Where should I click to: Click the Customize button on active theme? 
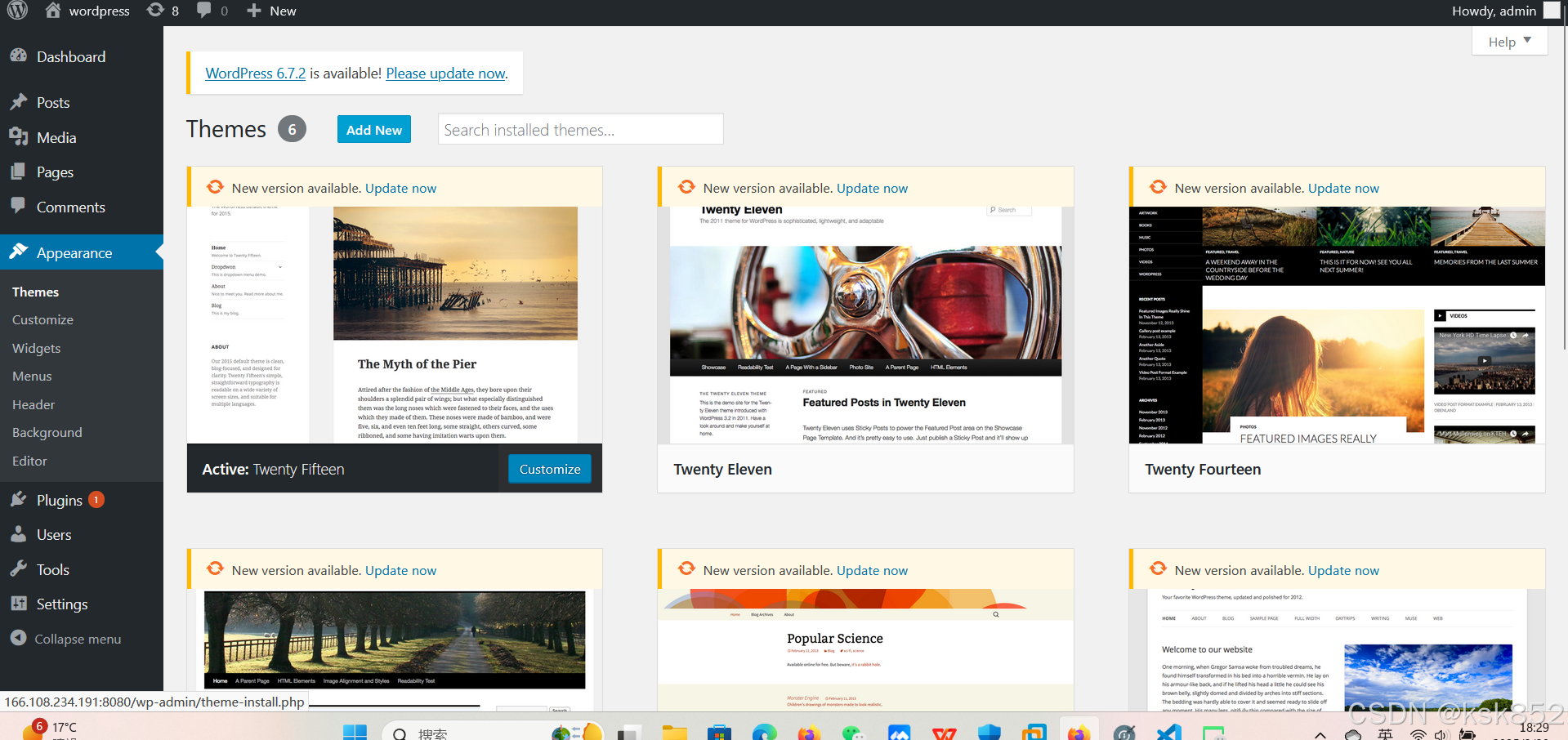coord(550,469)
